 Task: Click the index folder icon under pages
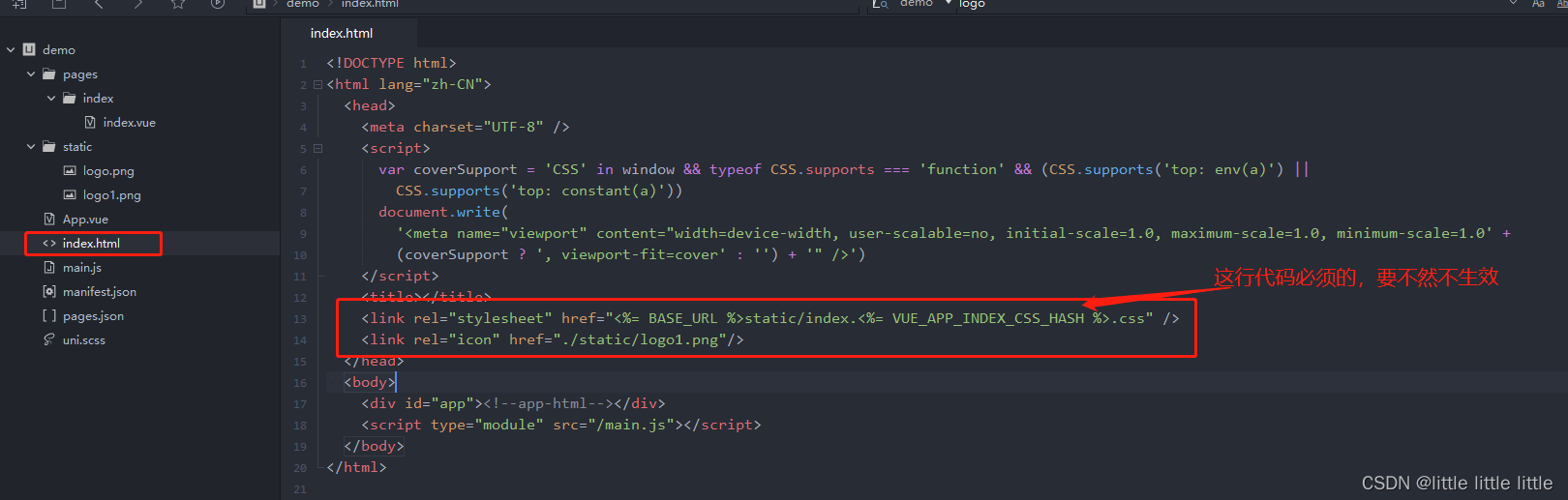(x=69, y=98)
